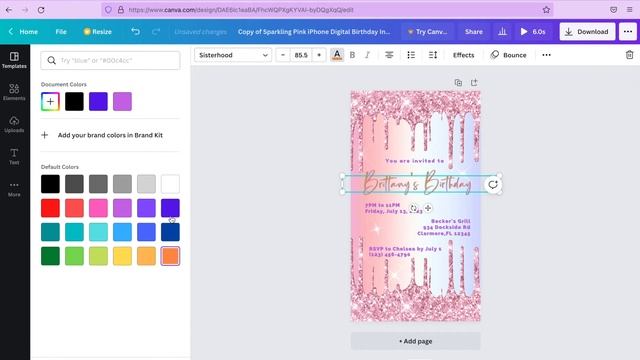Click the top-right more options ellipsis
Screen dimensions: 640x360
coord(628,31)
